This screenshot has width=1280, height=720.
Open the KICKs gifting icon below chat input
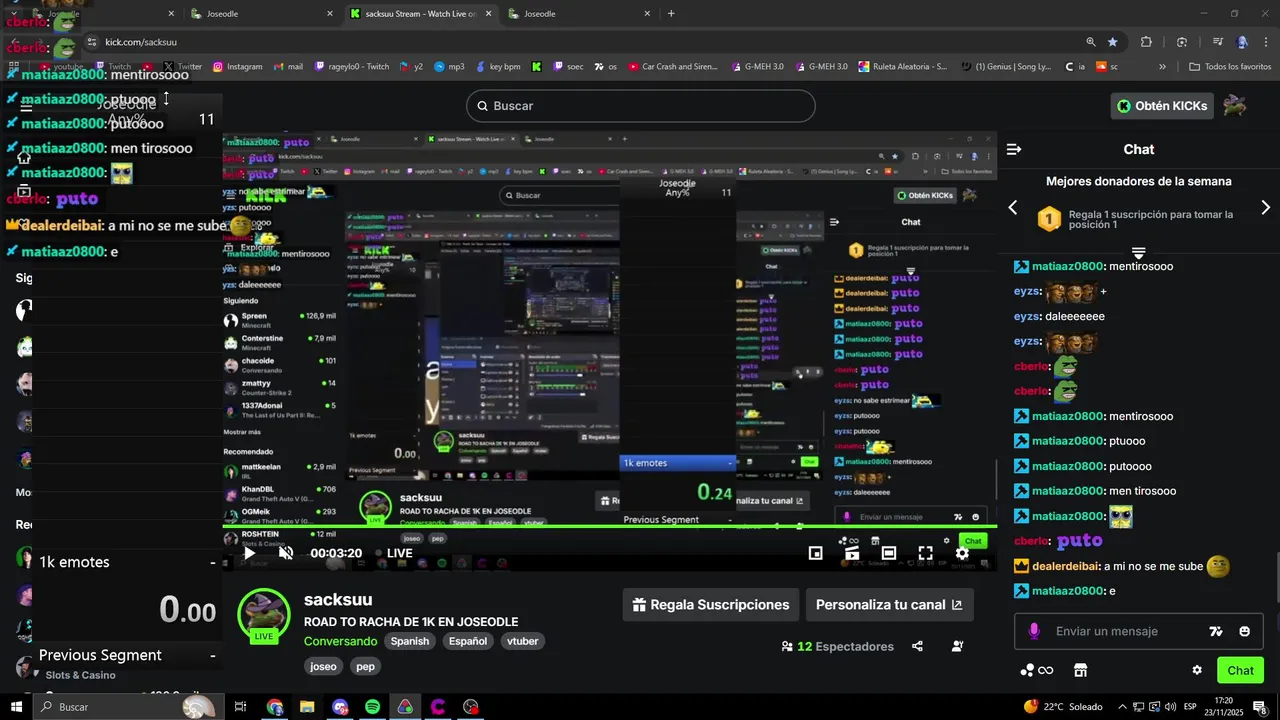pyautogui.click(x=1036, y=670)
